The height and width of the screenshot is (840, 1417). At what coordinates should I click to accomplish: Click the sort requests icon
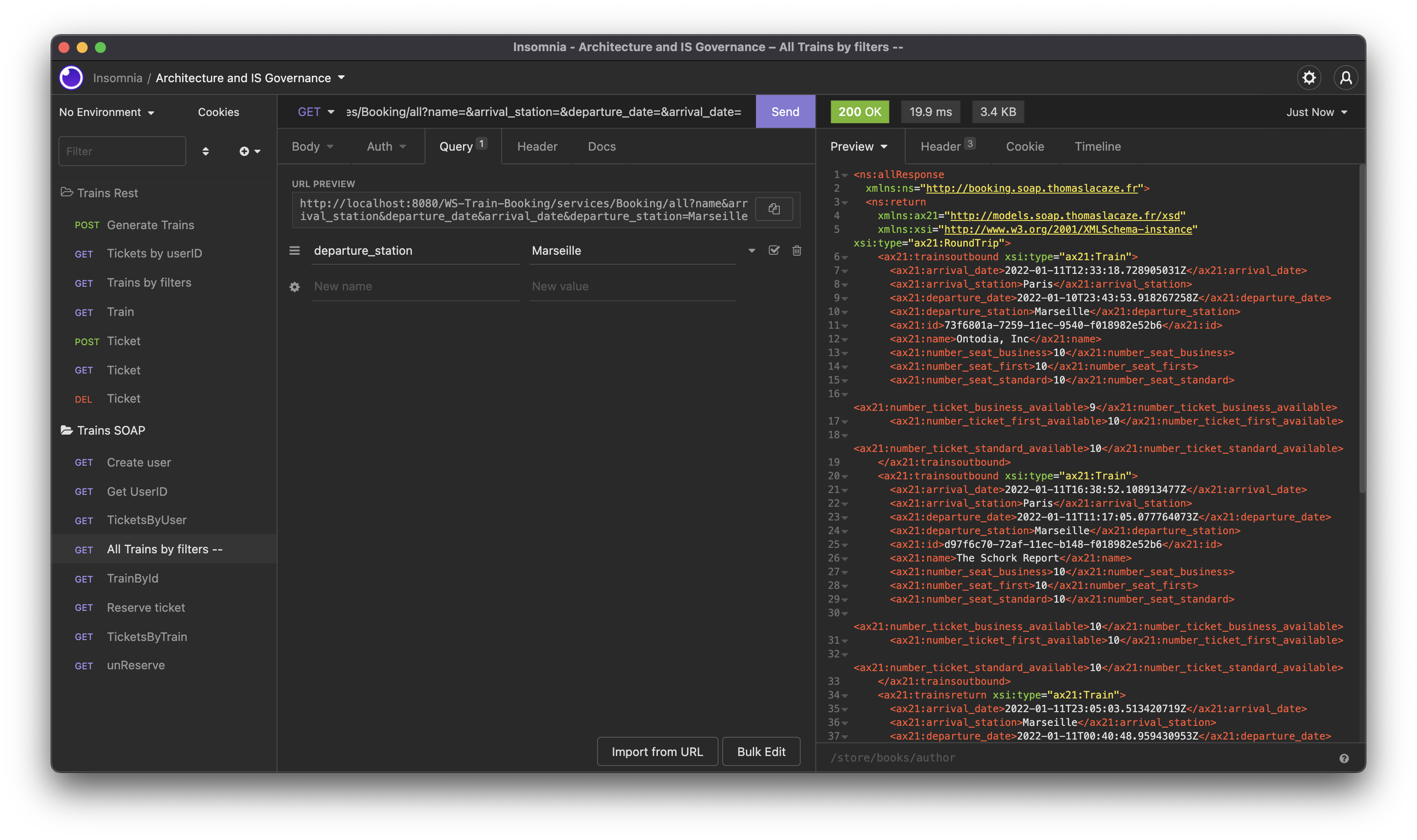205,151
